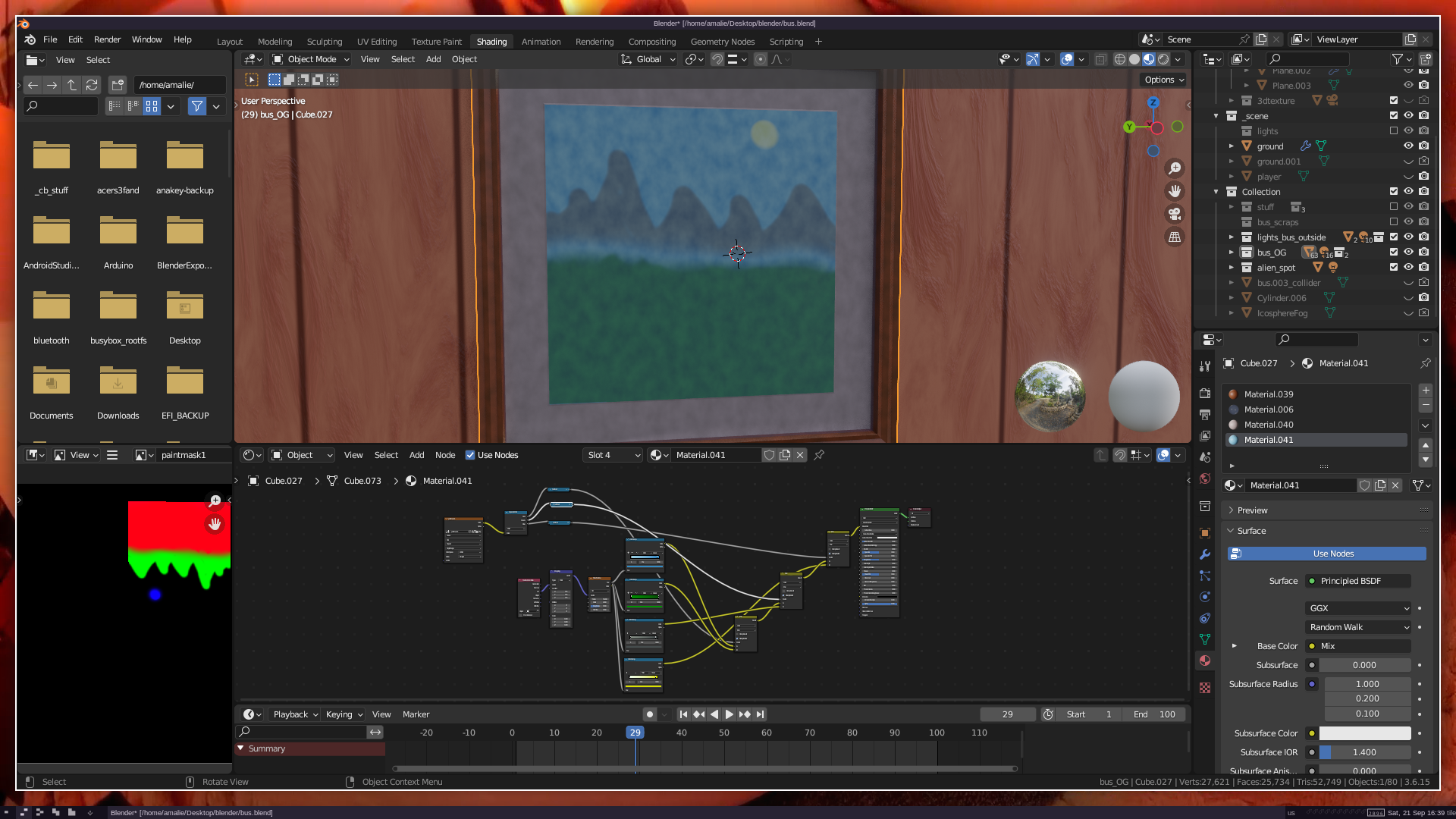The image size is (1456, 819).
Task: Open the Slot 4 dropdown
Action: tap(613, 455)
